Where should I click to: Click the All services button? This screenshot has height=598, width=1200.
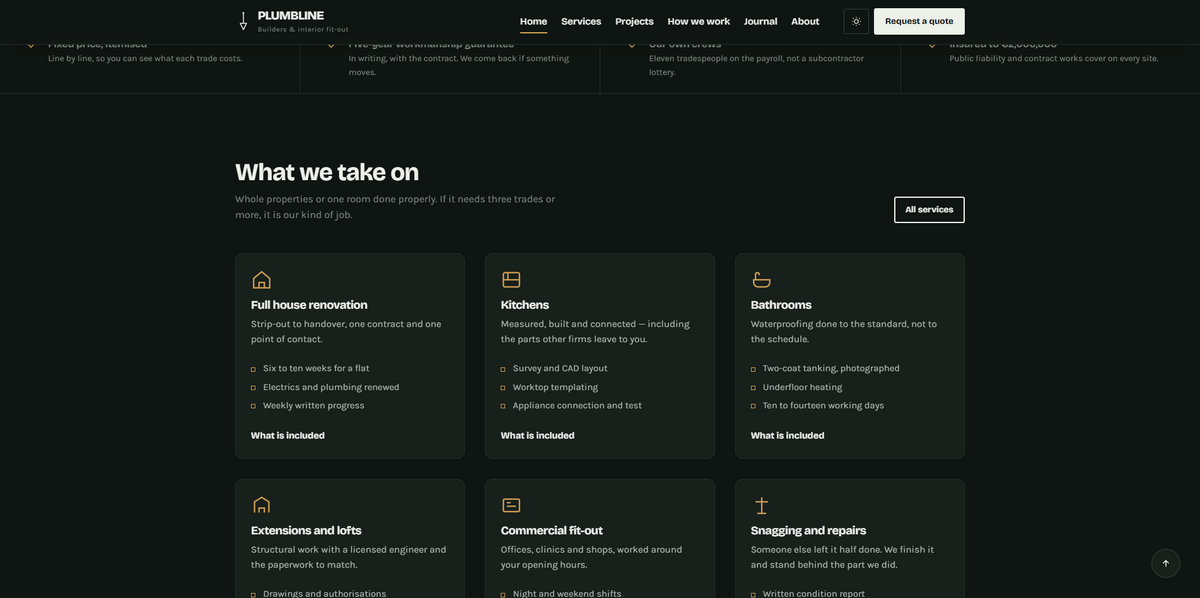(x=929, y=209)
